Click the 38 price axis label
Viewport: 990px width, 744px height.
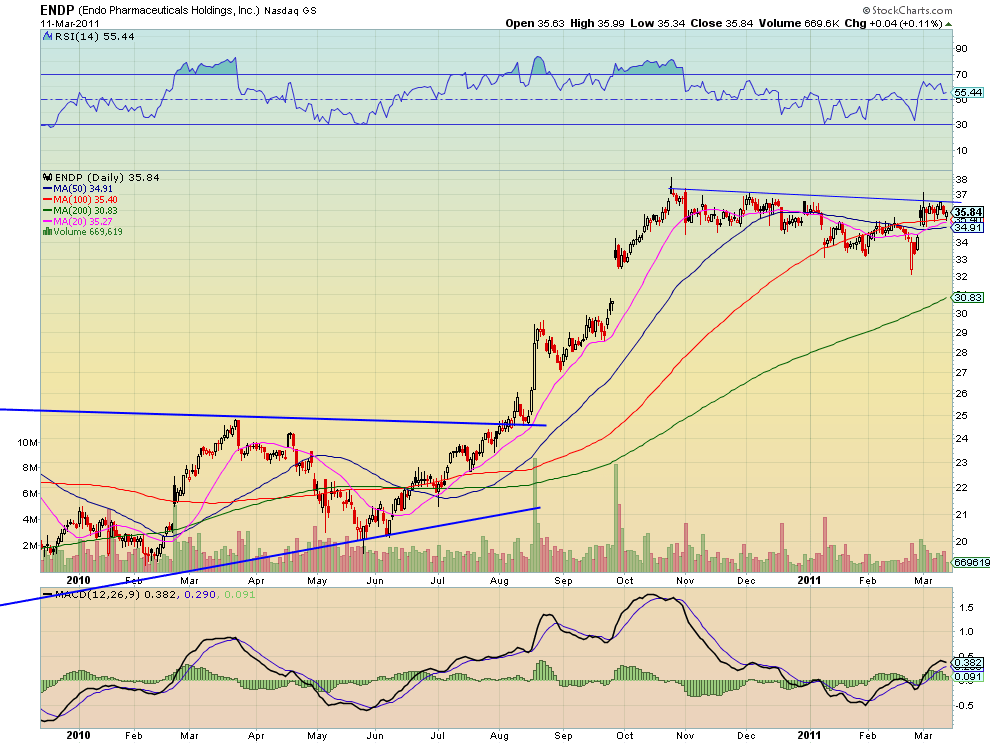pos(961,180)
